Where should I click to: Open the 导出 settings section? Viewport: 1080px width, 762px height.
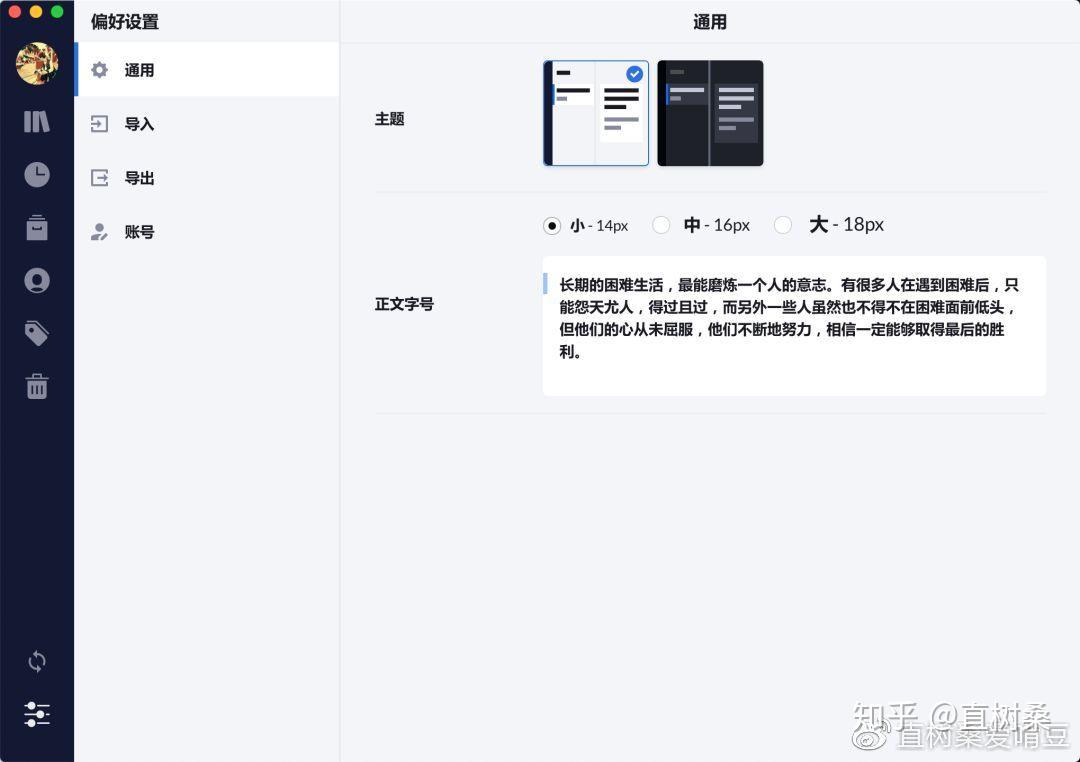207,178
